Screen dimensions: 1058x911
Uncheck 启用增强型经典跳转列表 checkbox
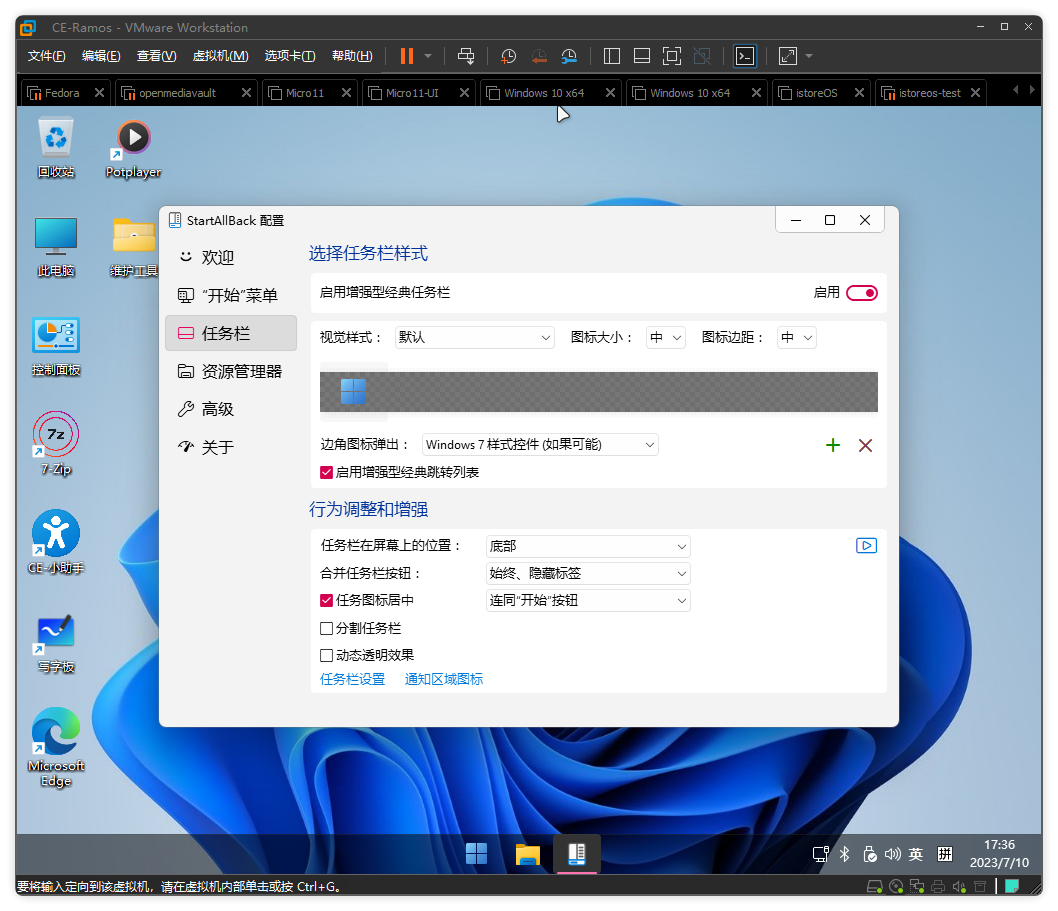(x=326, y=472)
